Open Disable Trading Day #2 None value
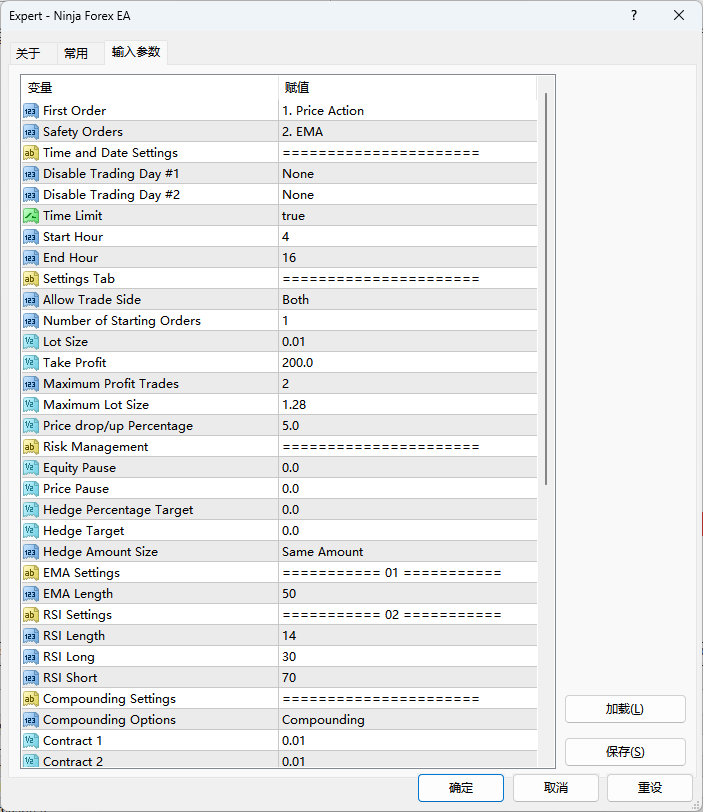Viewport: 703px width, 812px height. [408, 195]
